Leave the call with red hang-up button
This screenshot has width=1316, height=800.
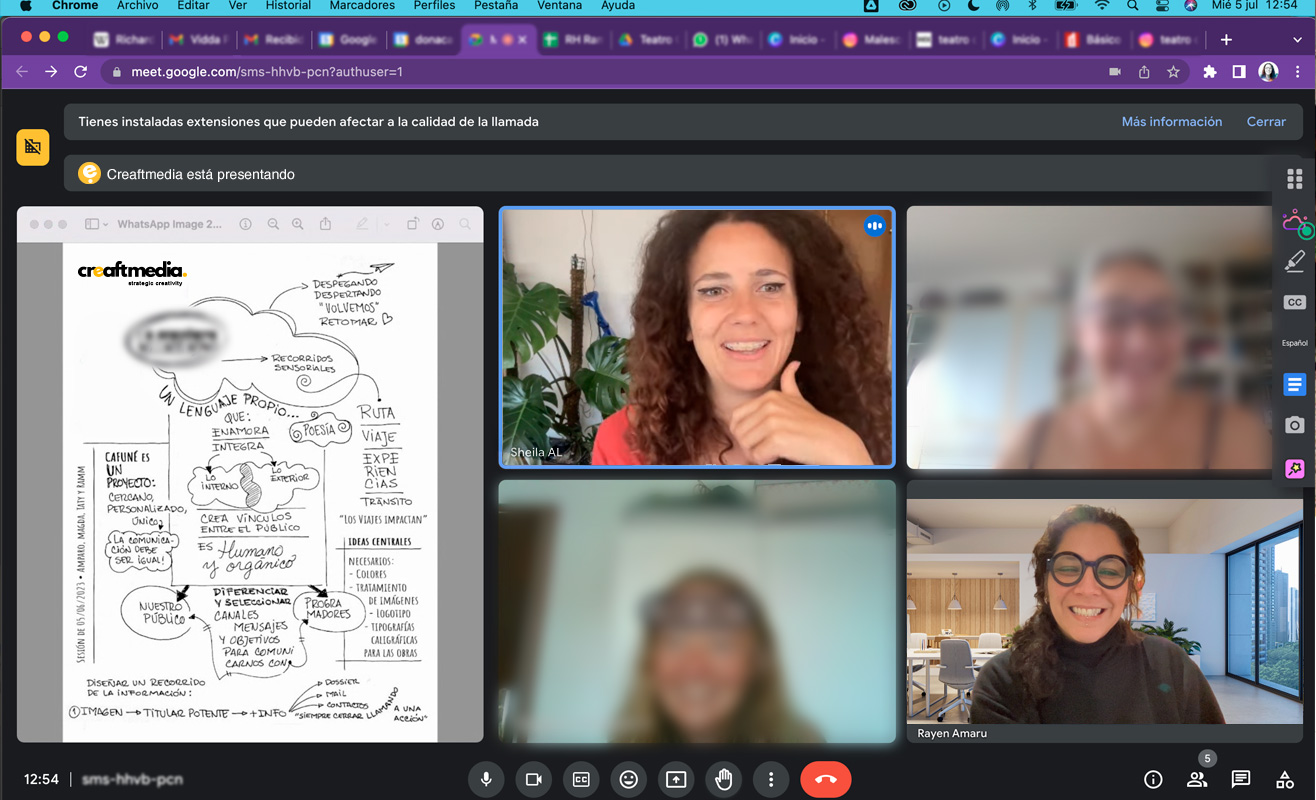click(x=825, y=779)
